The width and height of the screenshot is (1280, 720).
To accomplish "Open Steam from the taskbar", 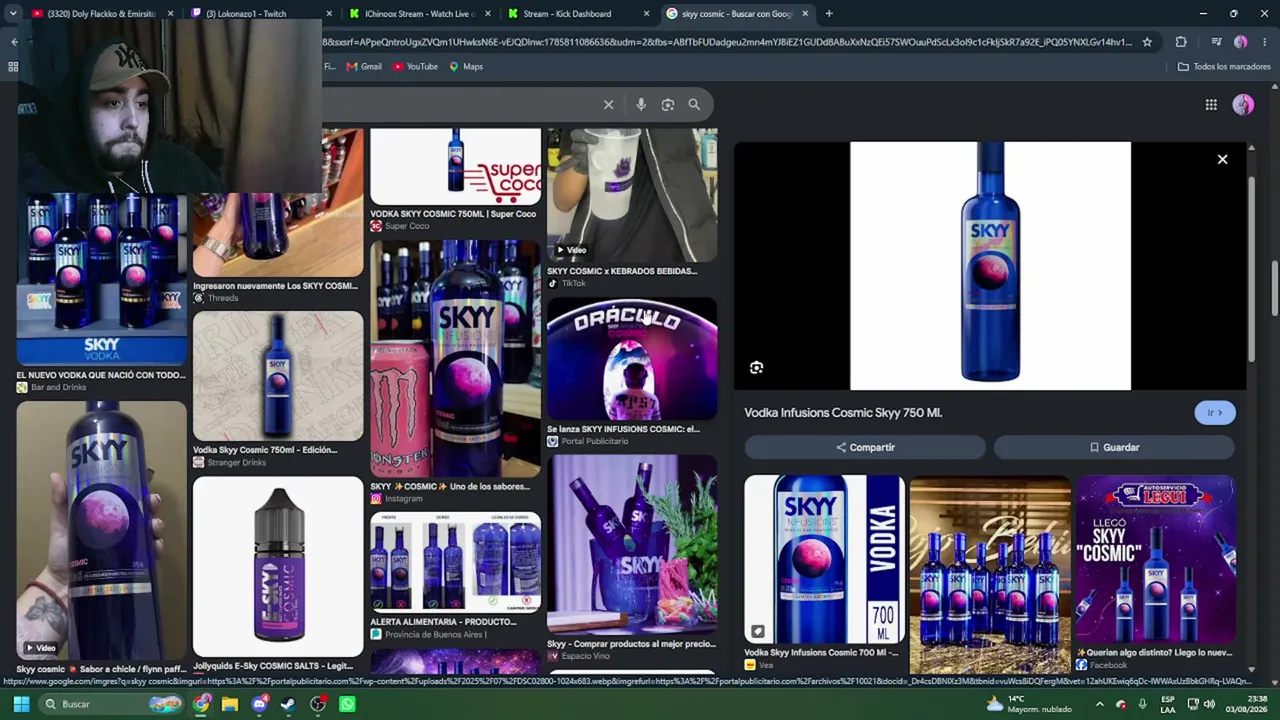I will [x=288, y=704].
